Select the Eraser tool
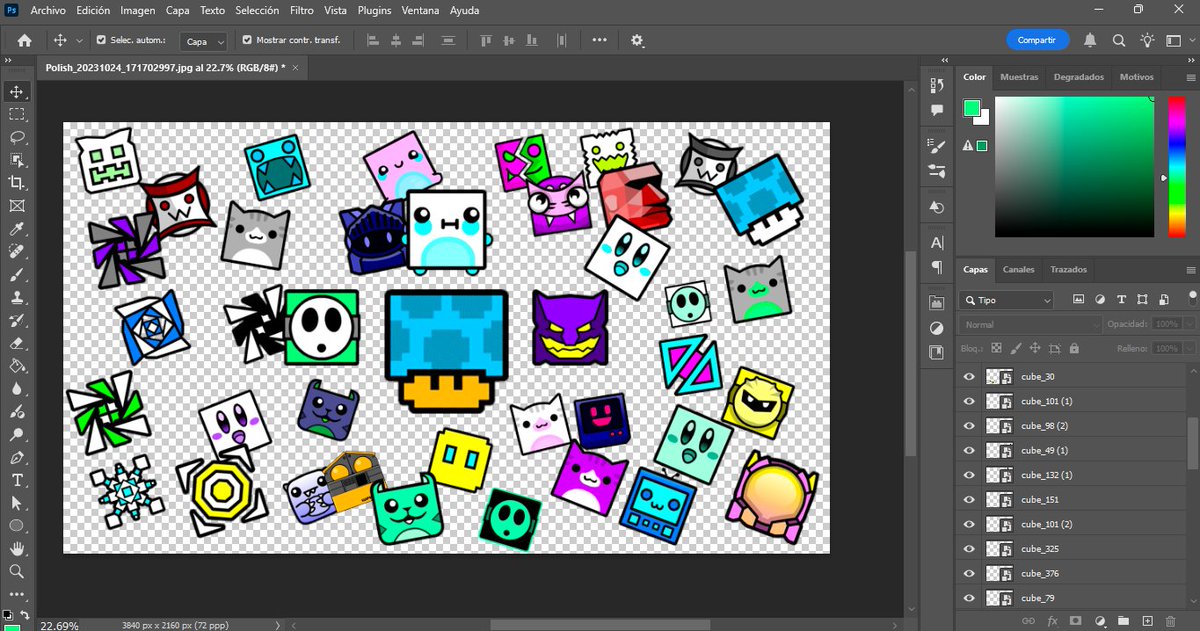The image size is (1200, 631). [x=16, y=343]
